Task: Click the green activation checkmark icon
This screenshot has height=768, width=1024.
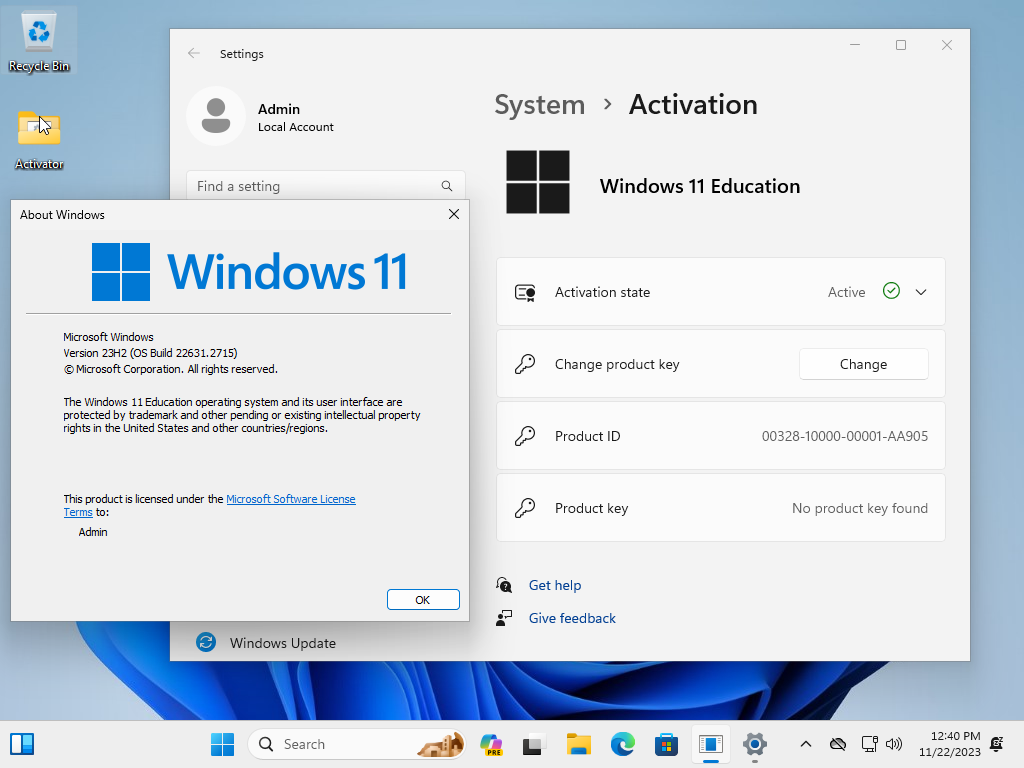Action: click(x=891, y=291)
